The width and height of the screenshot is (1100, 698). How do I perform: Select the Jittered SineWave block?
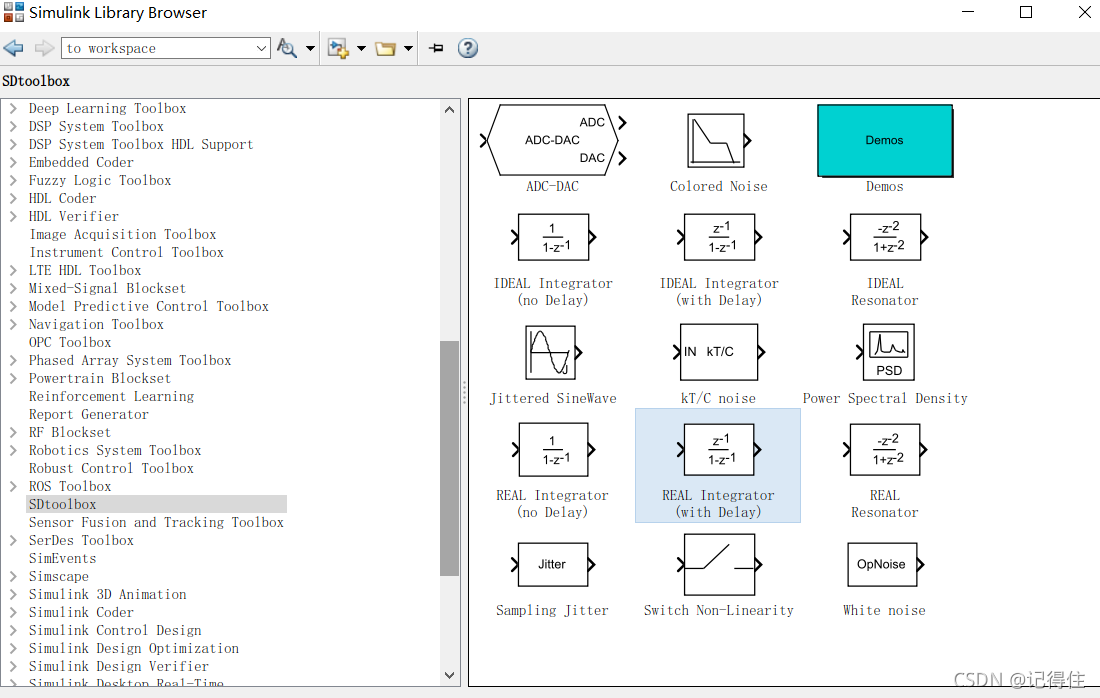551,353
